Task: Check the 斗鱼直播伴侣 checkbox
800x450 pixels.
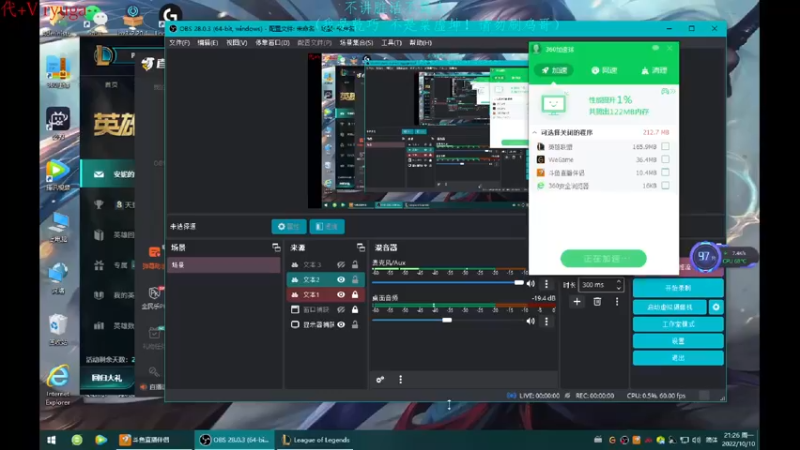Action: click(665, 172)
